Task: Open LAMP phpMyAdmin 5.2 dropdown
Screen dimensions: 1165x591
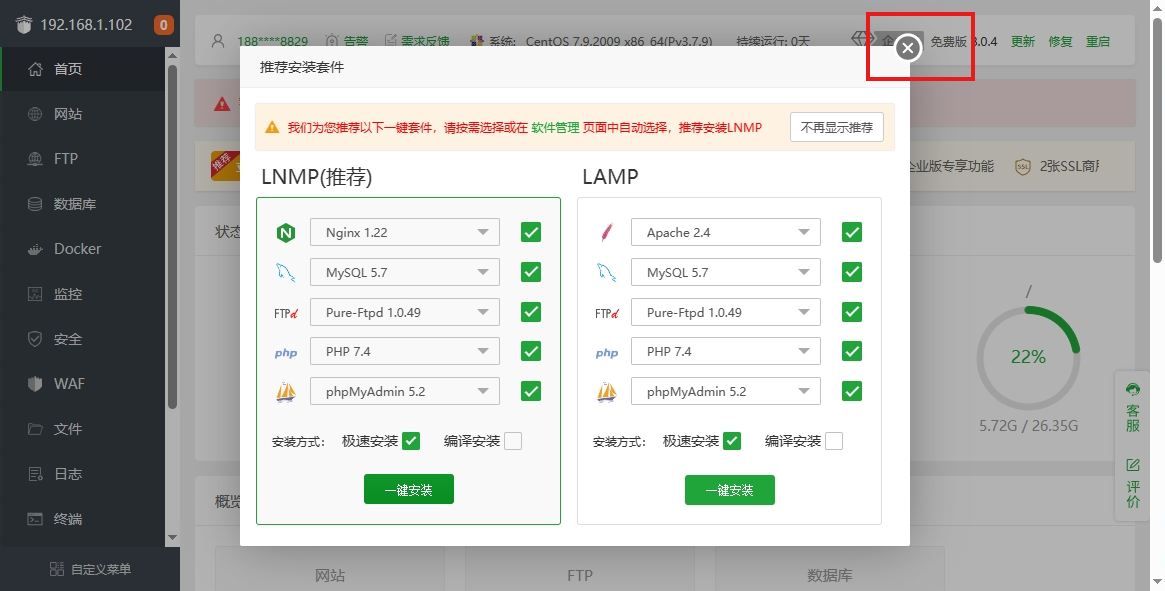Action: pyautogui.click(x=725, y=391)
